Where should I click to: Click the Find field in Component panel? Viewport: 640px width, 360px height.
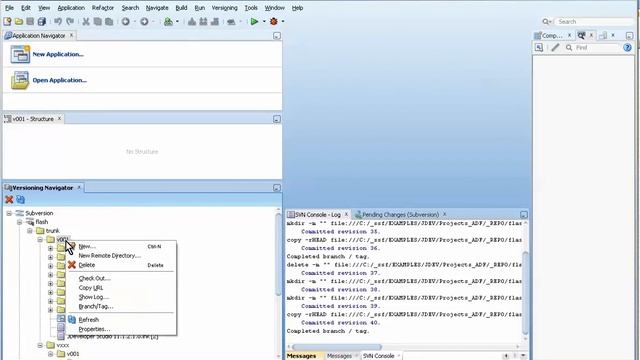coord(597,48)
